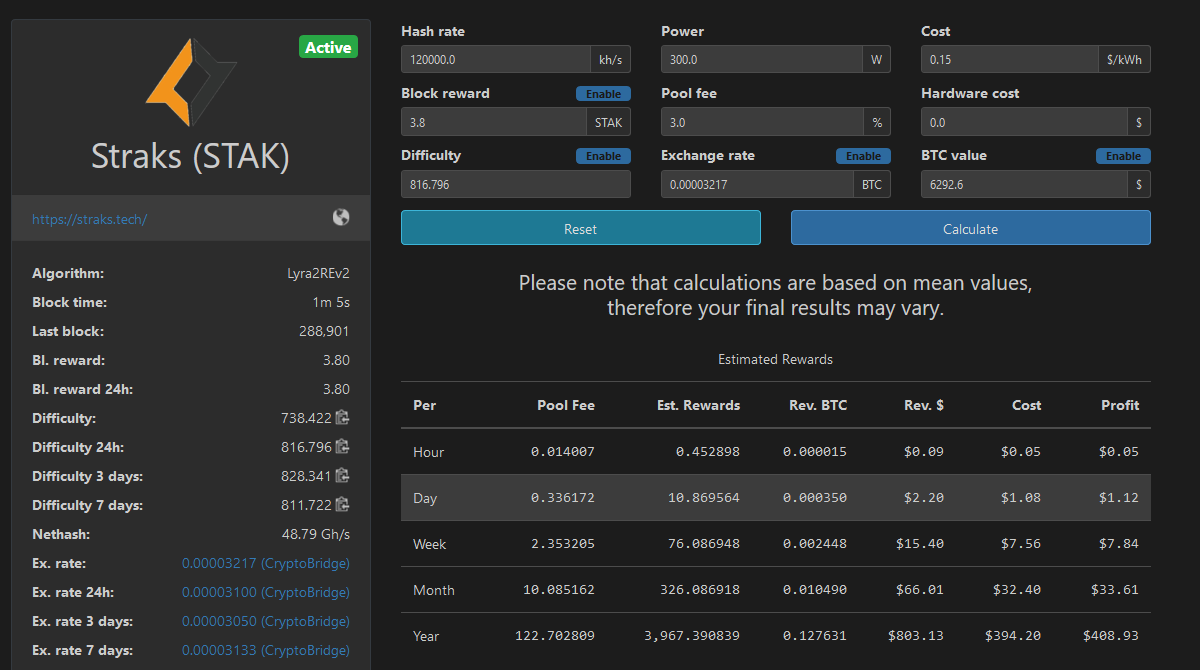Toggle the Block reward Enable switch
The height and width of the screenshot is (670, 1200).
[x=603, y=94]
